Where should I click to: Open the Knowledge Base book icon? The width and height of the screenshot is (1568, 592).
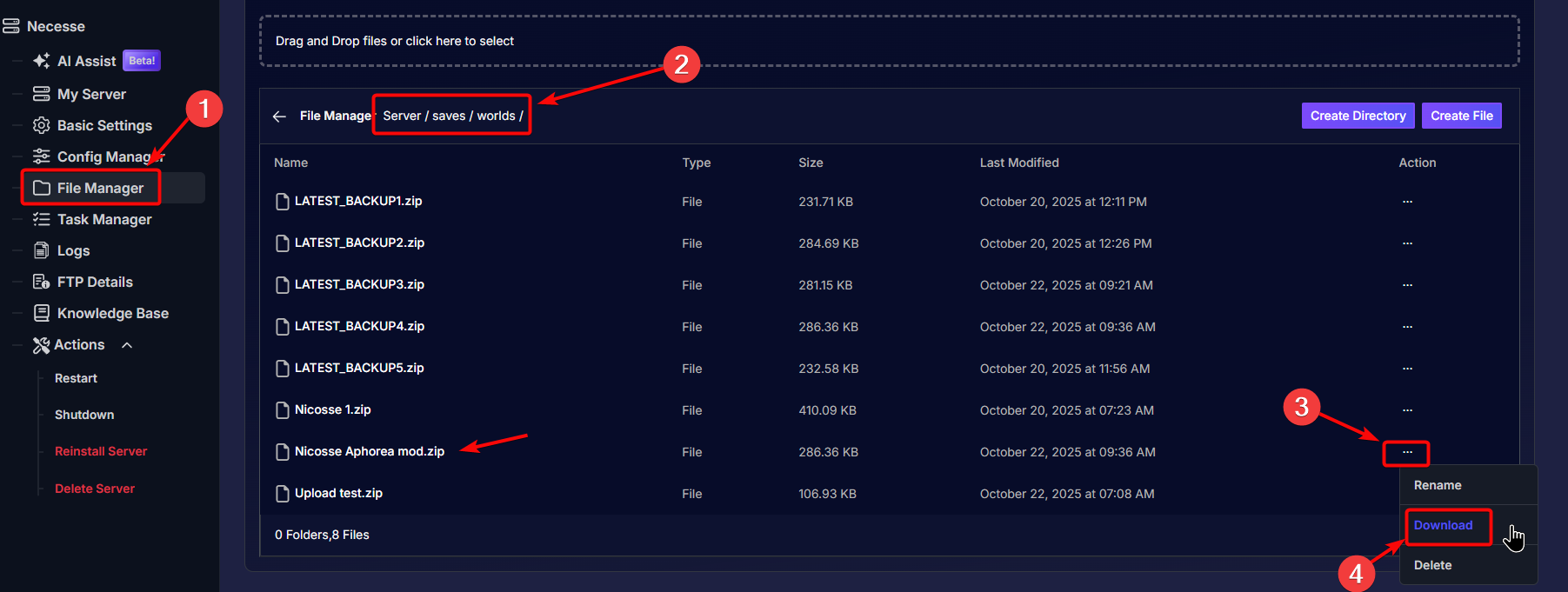pos(41,313)
